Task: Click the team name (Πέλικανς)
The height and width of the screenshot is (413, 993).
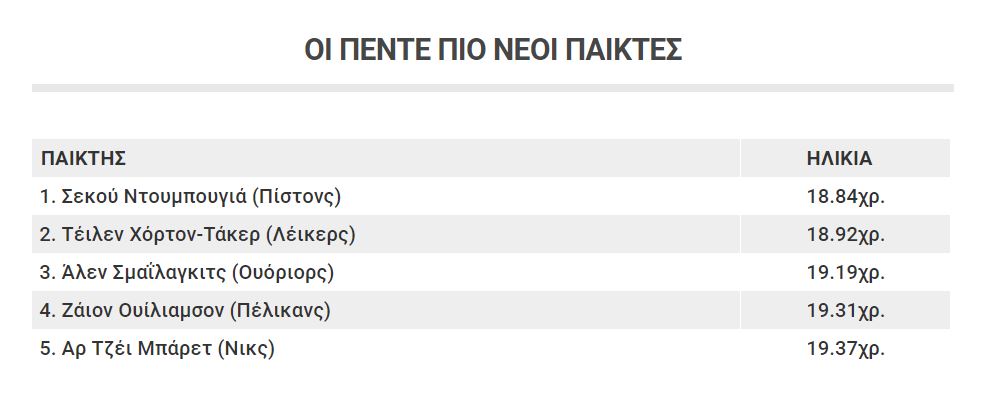Action: click(x=280, y=311)
